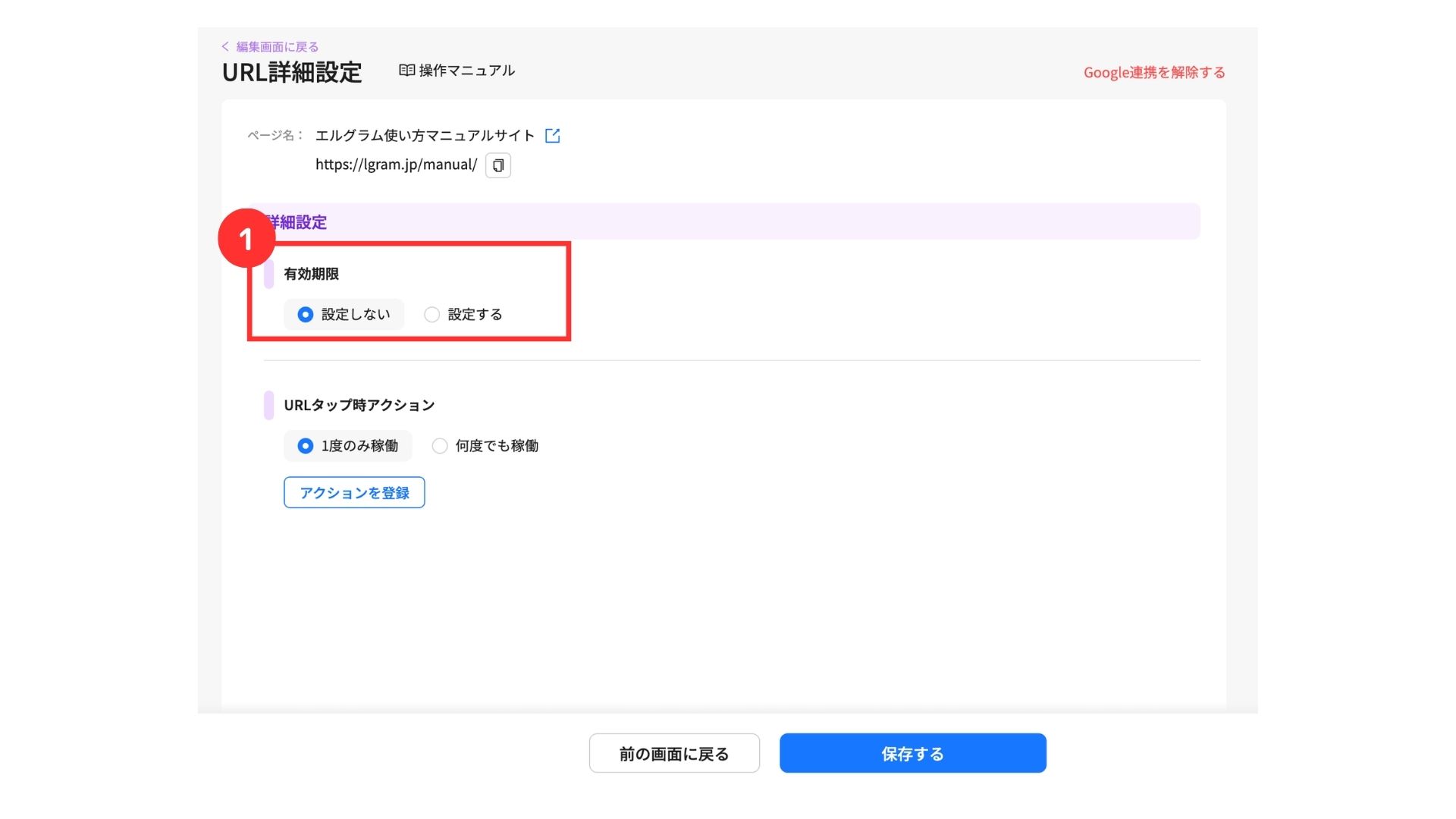Image resolution: width=1456 pixels, height=819 pixels.
Task: Click the https://lgram.jp/manual/ URL text
Action: (x=396, y=165)
